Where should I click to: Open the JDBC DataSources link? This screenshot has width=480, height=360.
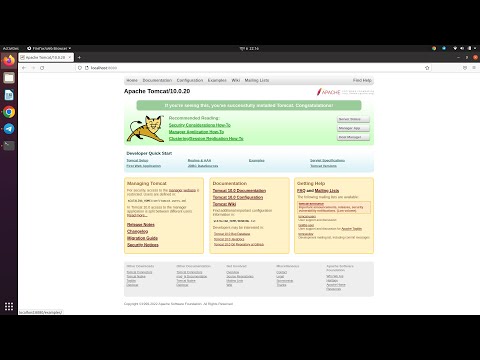click(203, 166)
